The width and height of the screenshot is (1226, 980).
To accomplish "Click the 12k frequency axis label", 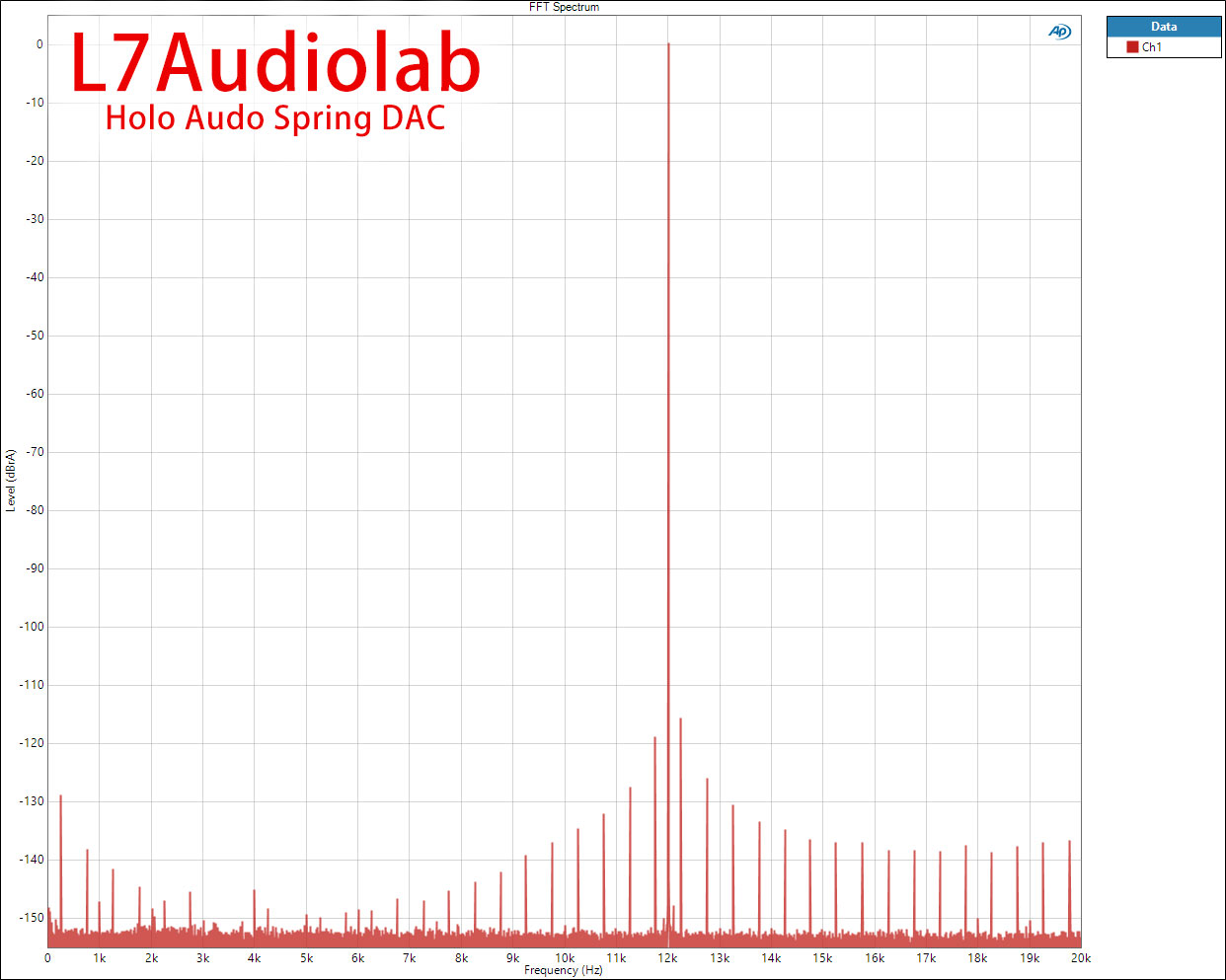I will (x=667, y=958).
